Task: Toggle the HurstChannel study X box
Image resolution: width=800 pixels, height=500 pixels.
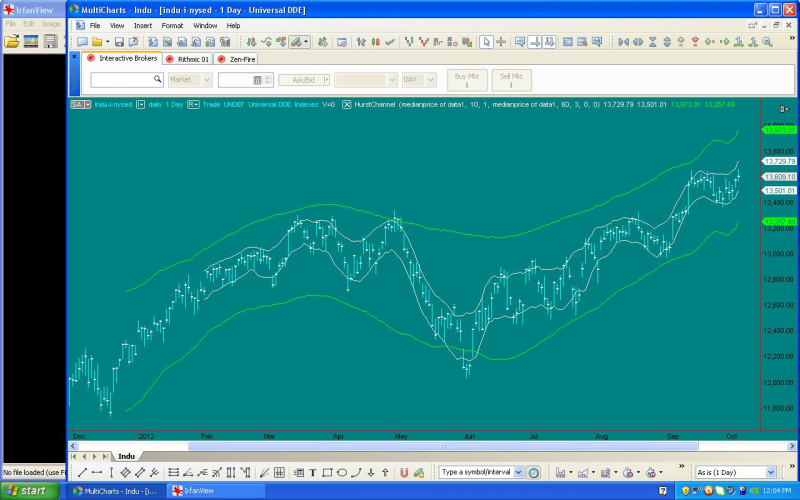Action: coord(346,105)
